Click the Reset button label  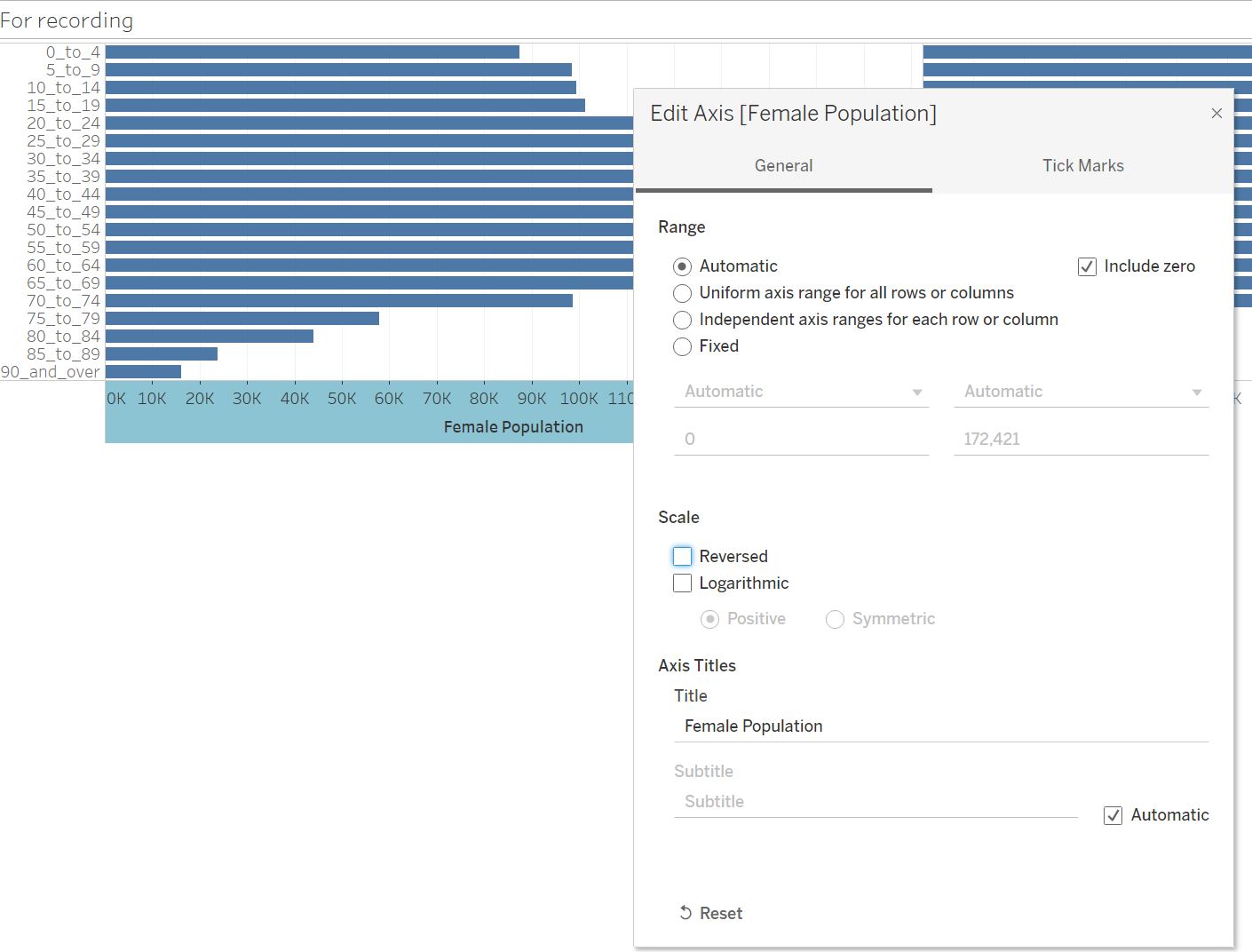pyautogui.click(x=721, y=913)
